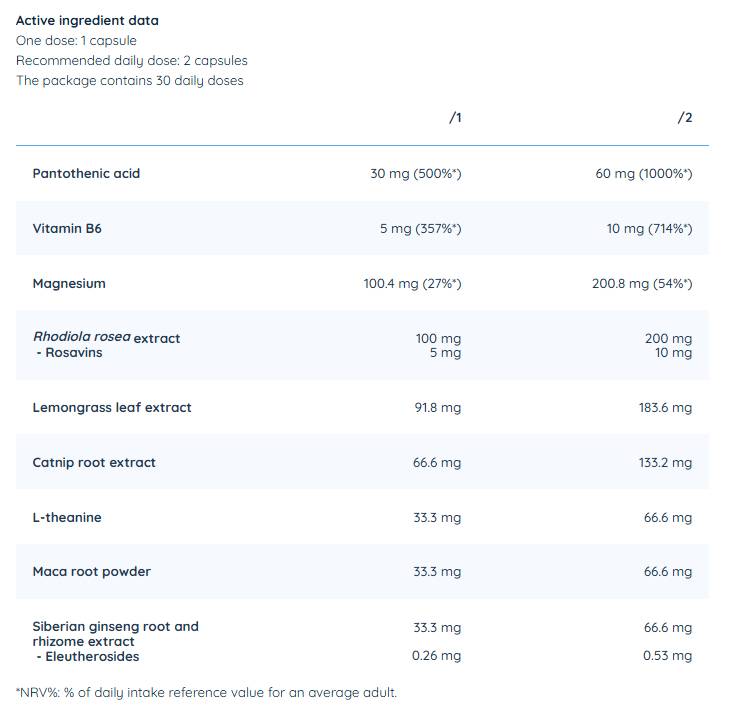Click the "/2" column header
The width and height of the screenshot is (737, 712).
click(x=685, y=118)
